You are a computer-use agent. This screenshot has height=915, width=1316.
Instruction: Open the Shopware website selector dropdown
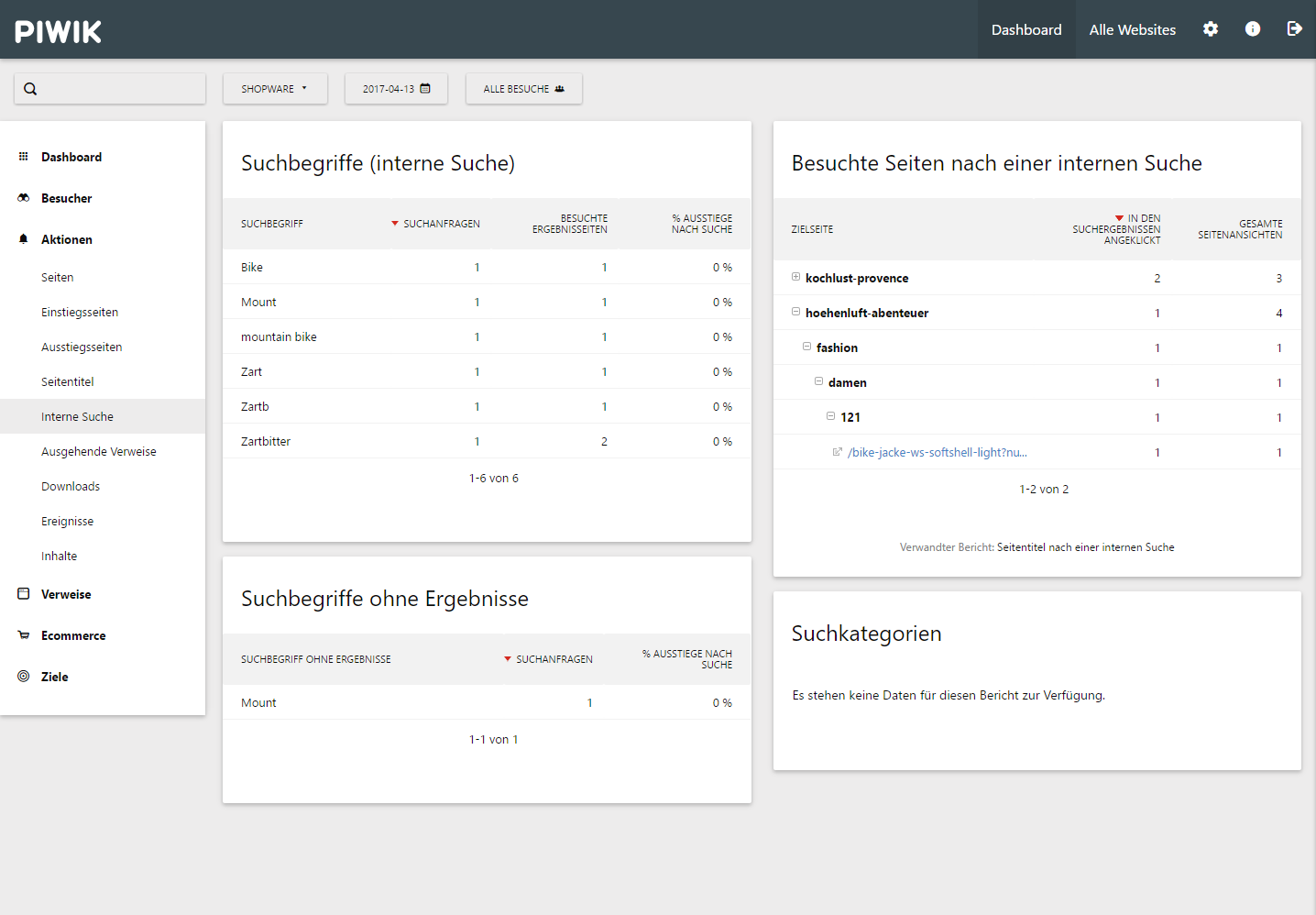click(x=275, y=89)
